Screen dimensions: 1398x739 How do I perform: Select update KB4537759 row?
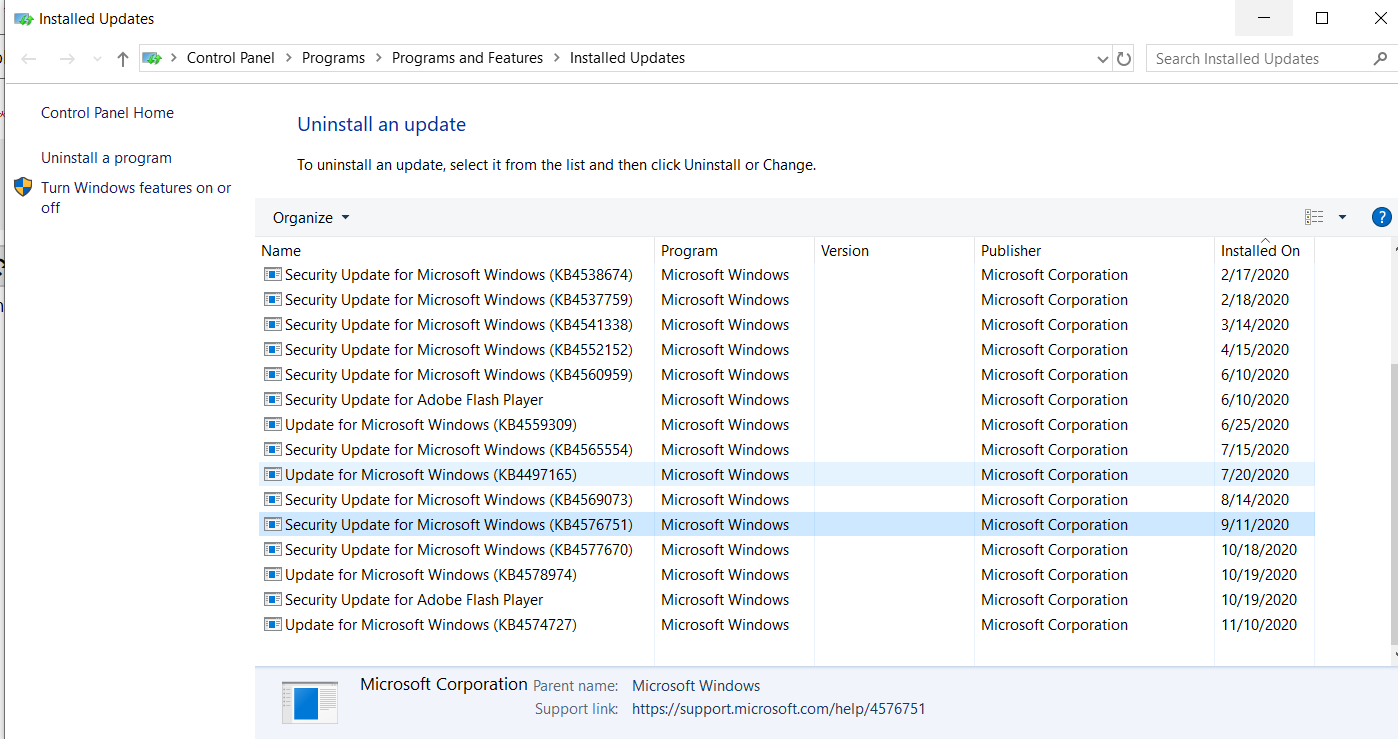tap(786, 300)
